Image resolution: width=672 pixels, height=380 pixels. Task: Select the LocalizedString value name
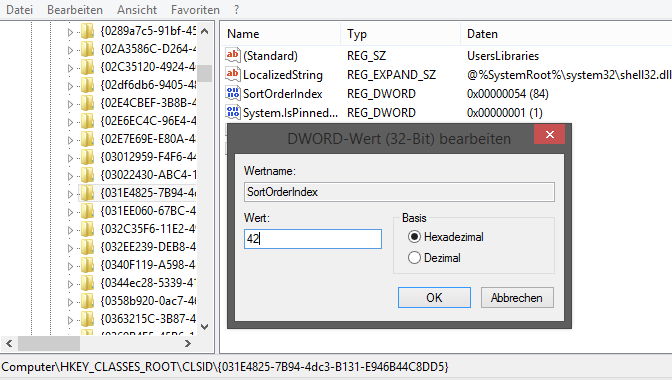[x=283, y=75]
